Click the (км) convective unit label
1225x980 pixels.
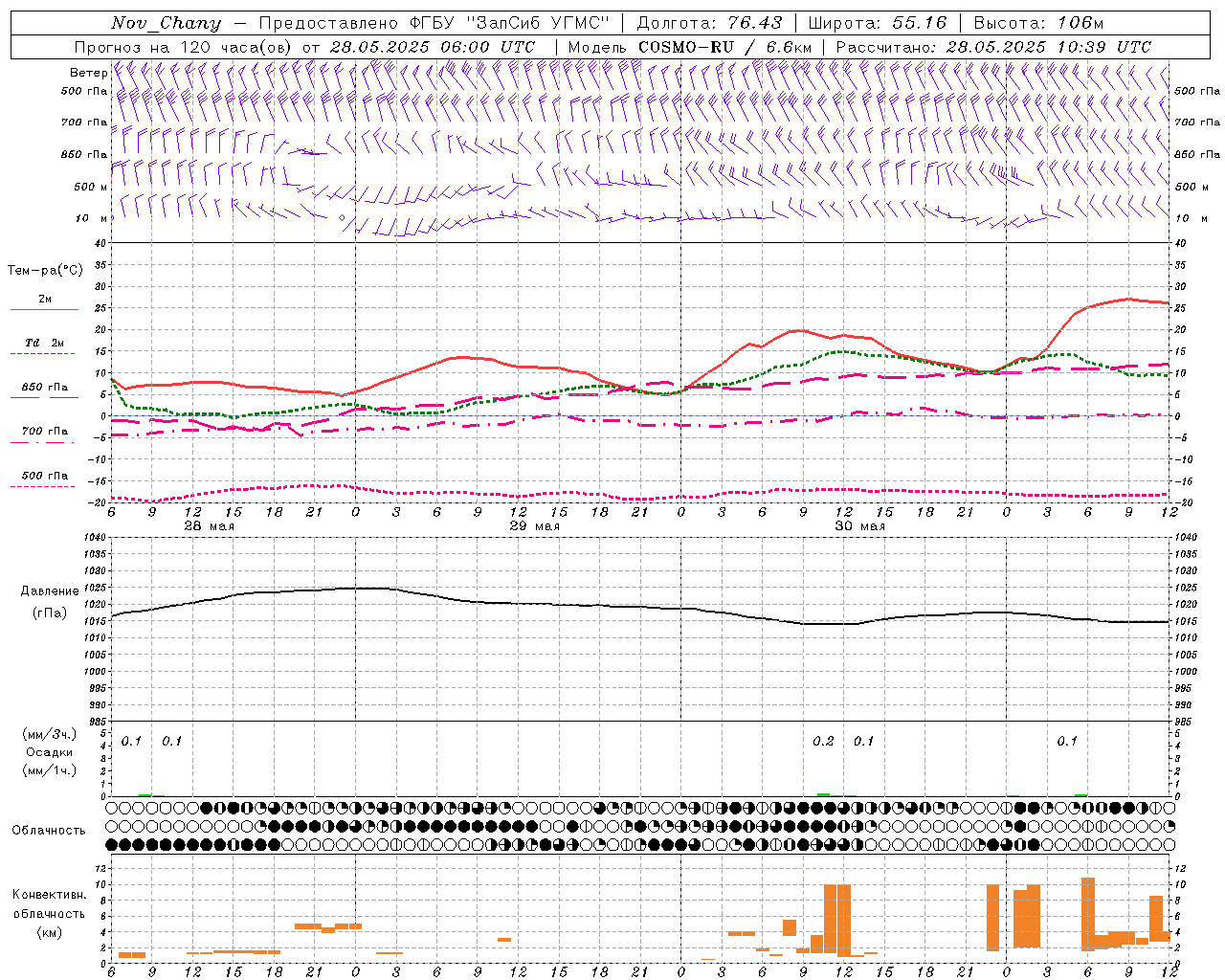click(x=50, y=932)
